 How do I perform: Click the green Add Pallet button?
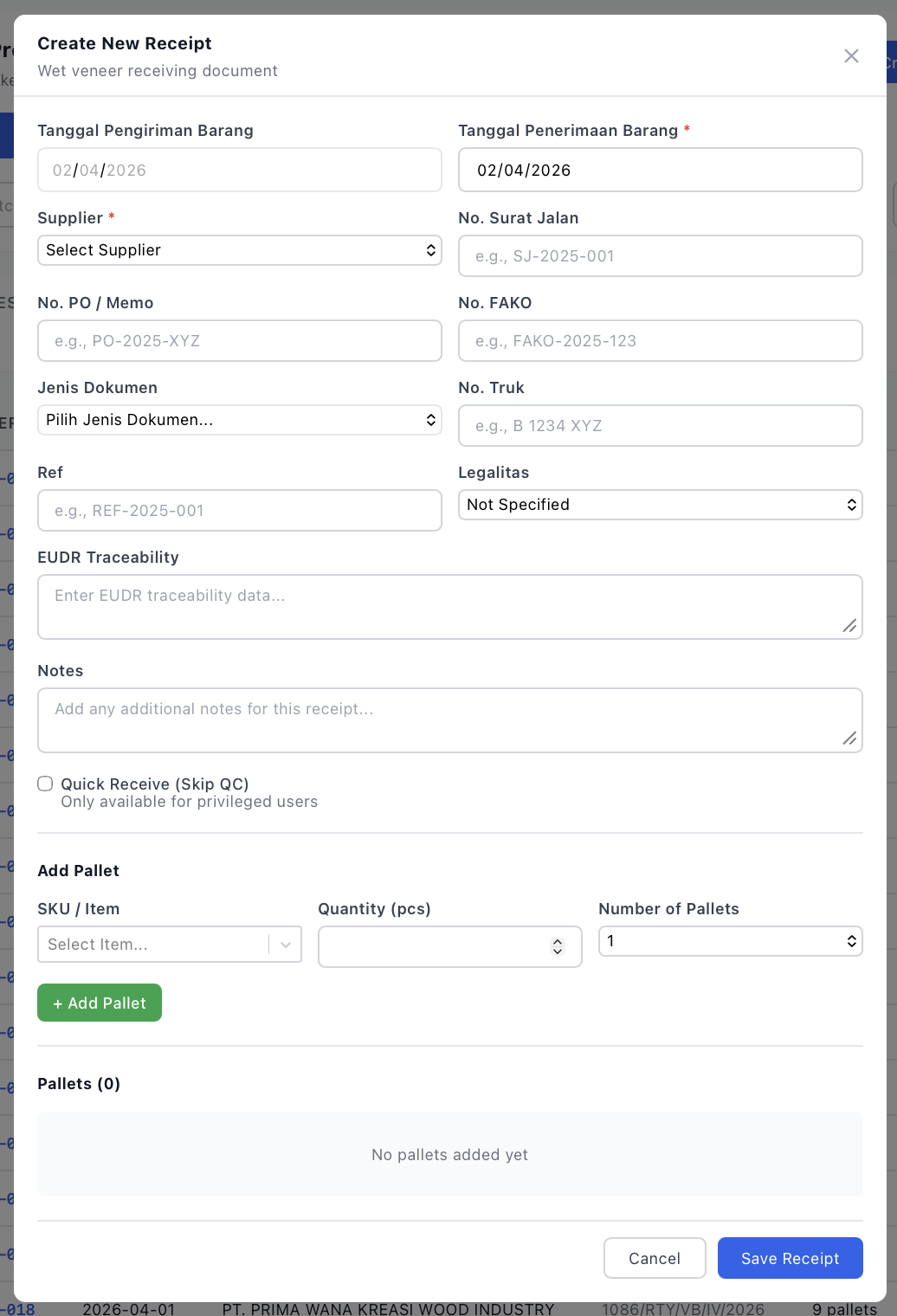(x=100, y=1003)
